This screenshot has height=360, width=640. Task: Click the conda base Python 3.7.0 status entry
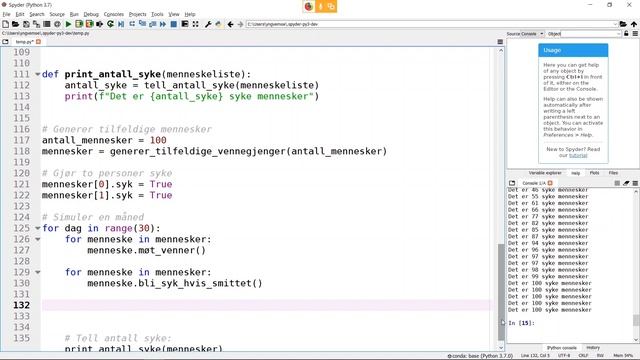[x=480, y=356]
